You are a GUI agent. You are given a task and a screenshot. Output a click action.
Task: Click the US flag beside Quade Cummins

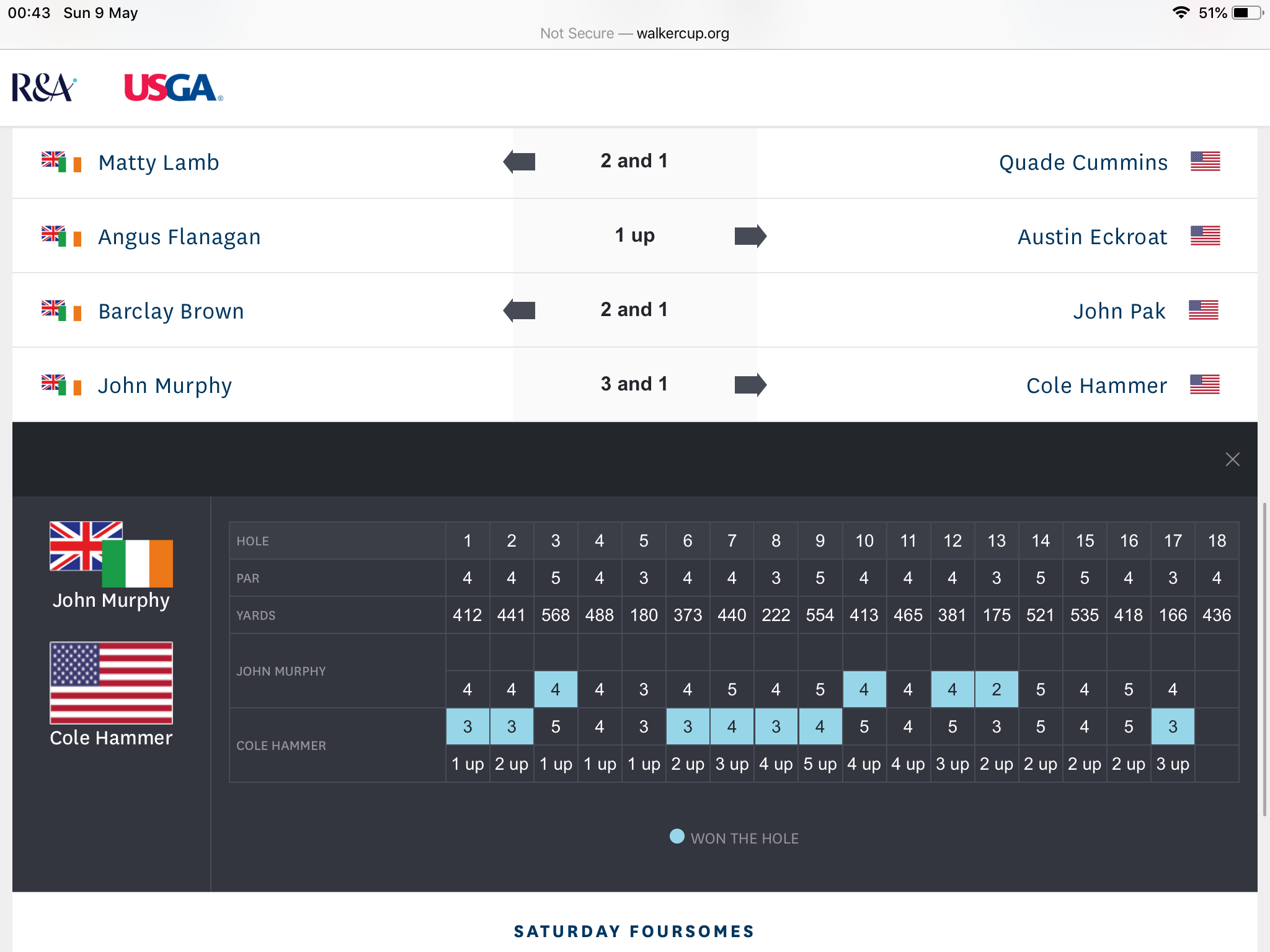pos(1205,161)
